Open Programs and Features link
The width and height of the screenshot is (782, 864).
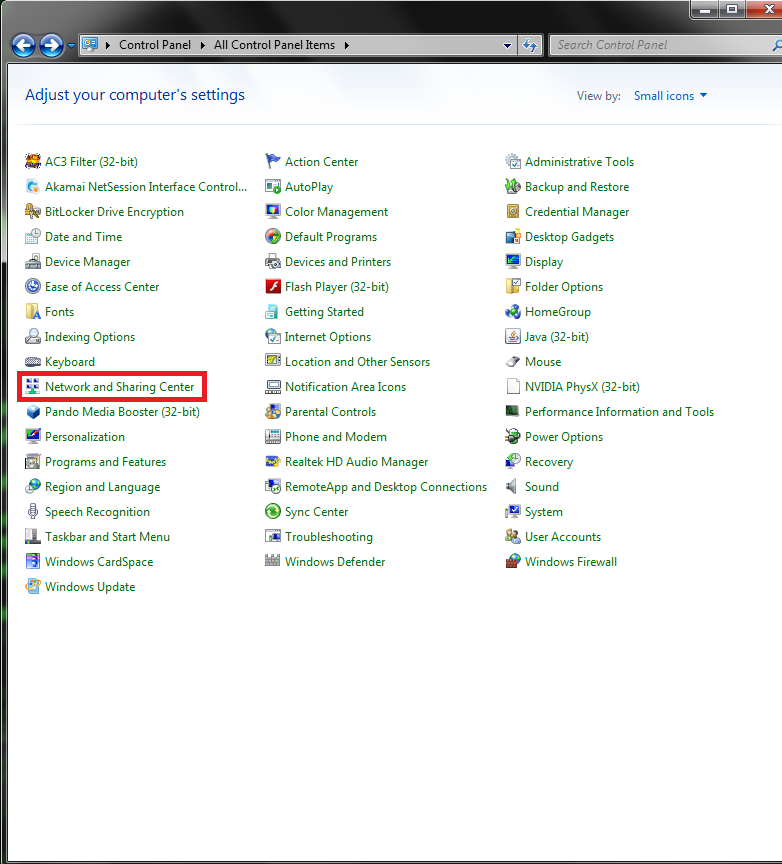point(105,462)
